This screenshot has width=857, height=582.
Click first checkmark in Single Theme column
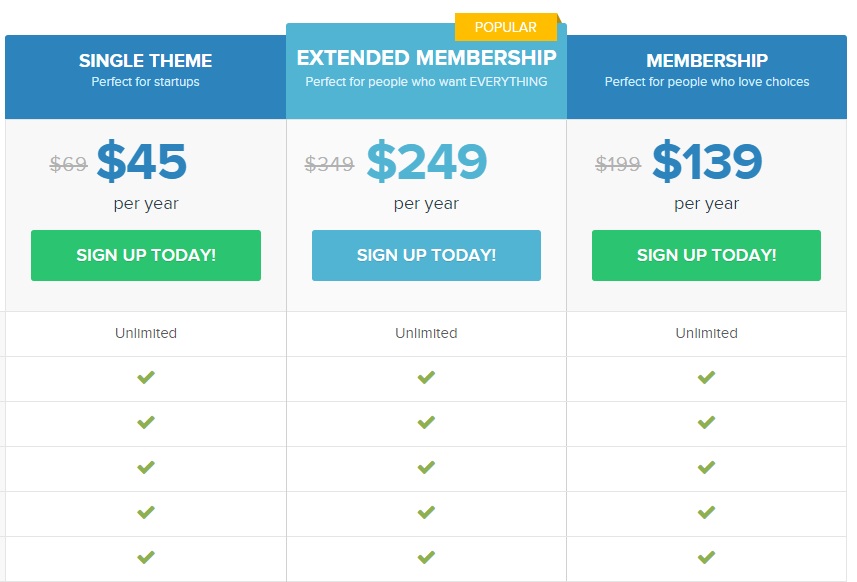pyautogui.click(x=146, y=378)
